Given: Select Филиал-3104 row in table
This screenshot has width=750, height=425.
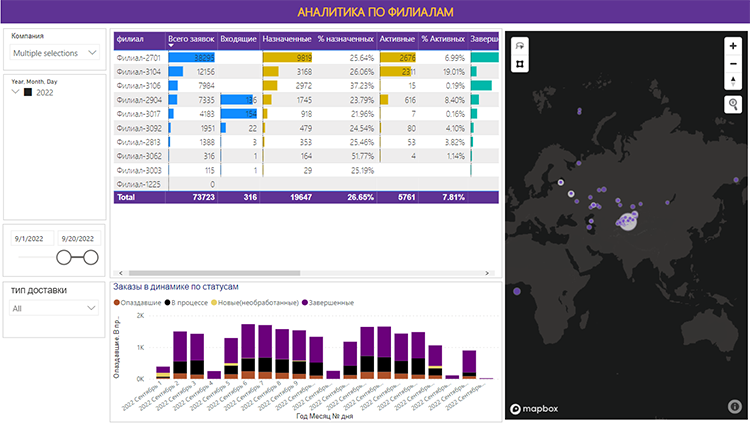Looking at the screenshot, I should [x=139, y=72].
